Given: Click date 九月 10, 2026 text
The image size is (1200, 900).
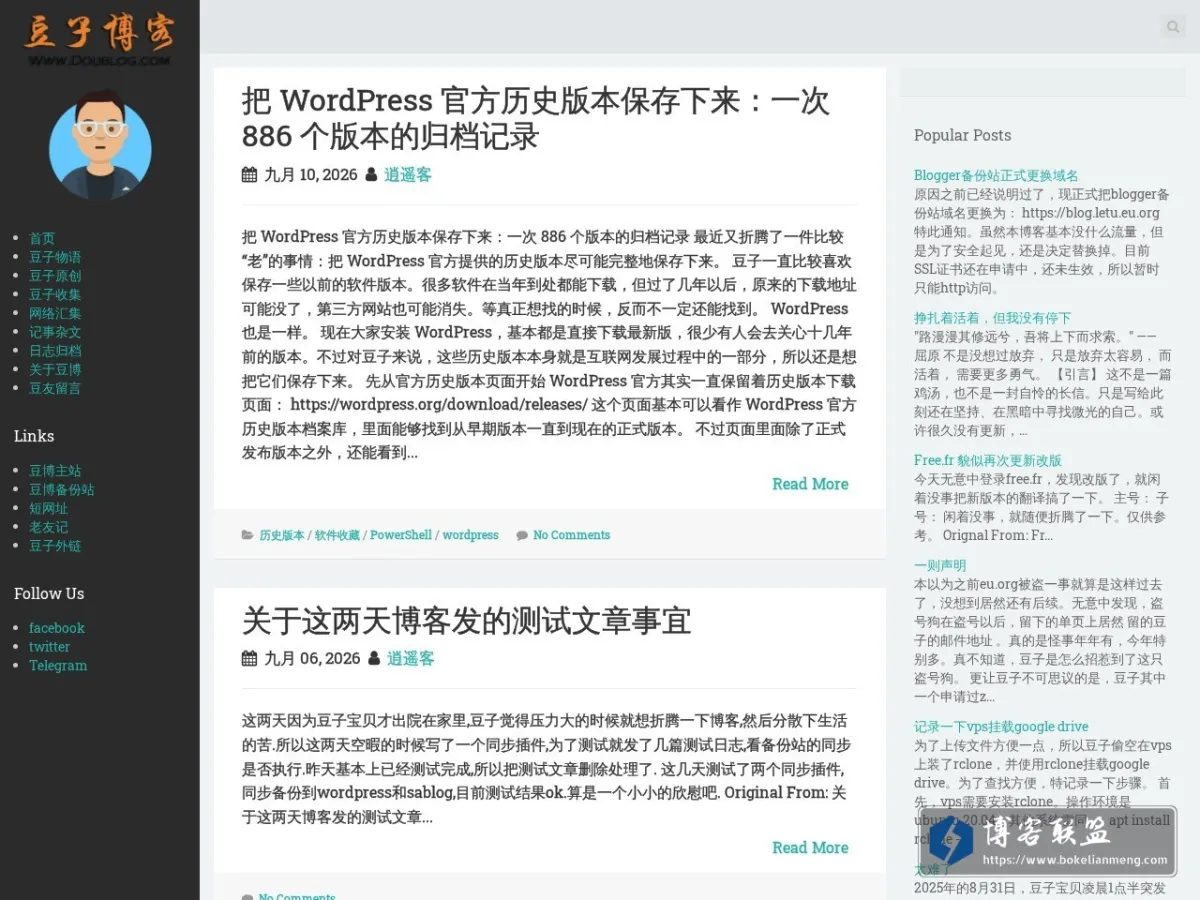Looking at the screenshot, I should (x=310, y=175).
